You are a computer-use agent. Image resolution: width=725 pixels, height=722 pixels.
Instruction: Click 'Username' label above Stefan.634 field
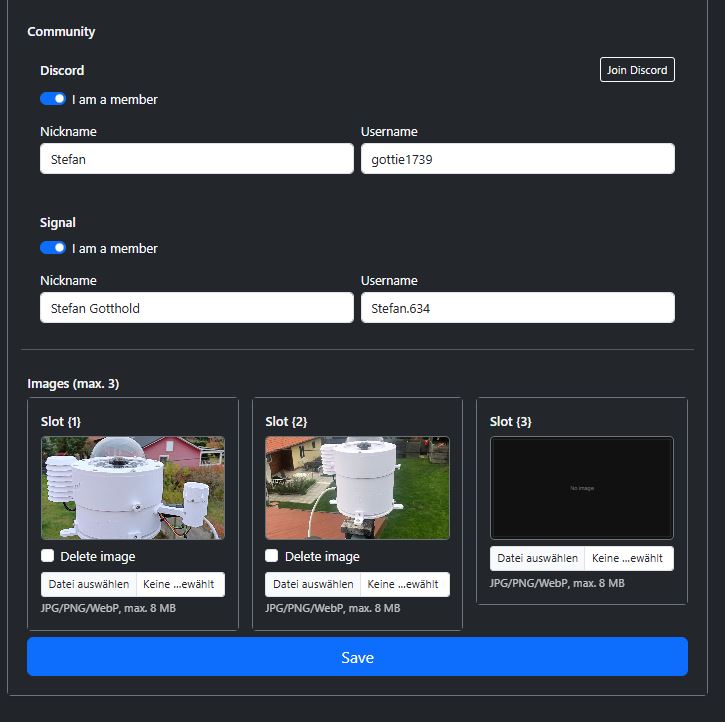389,281
